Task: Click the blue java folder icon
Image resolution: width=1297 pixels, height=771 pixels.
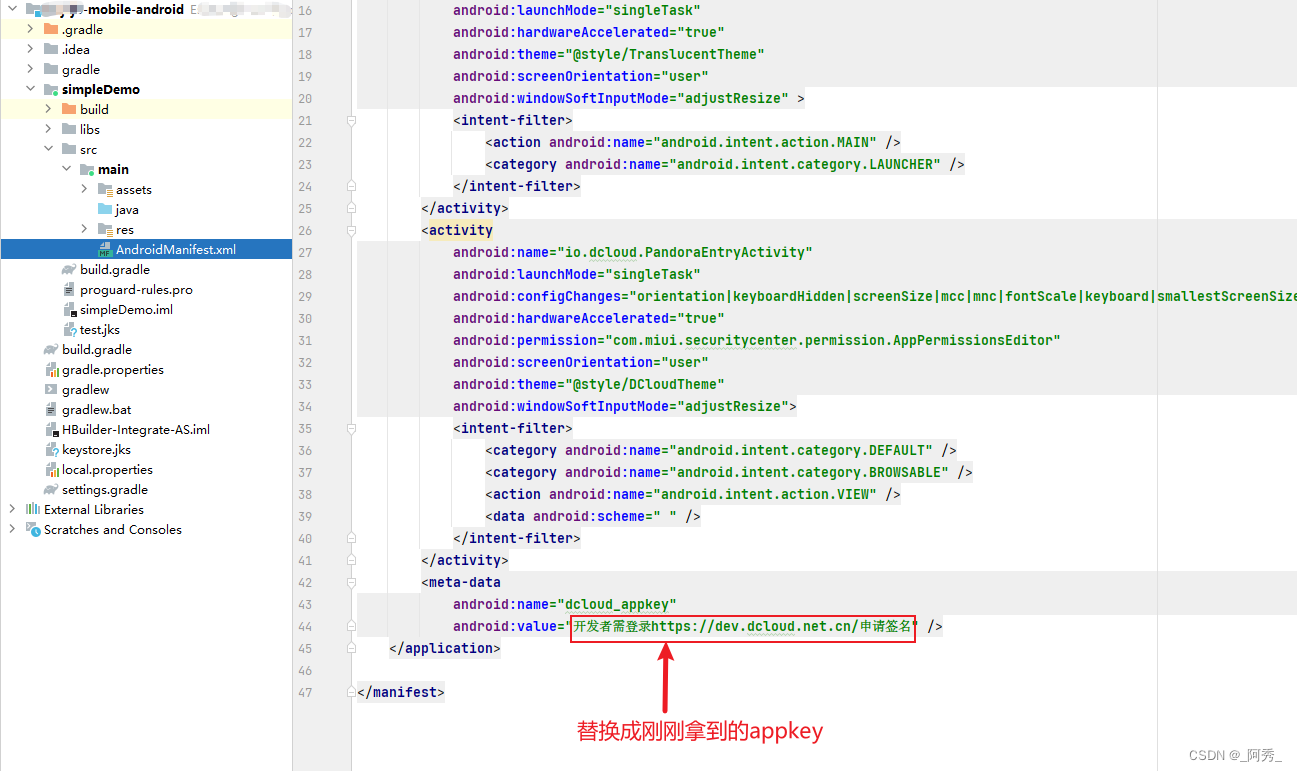Action: pyautogui.click(x=105, y=209)
